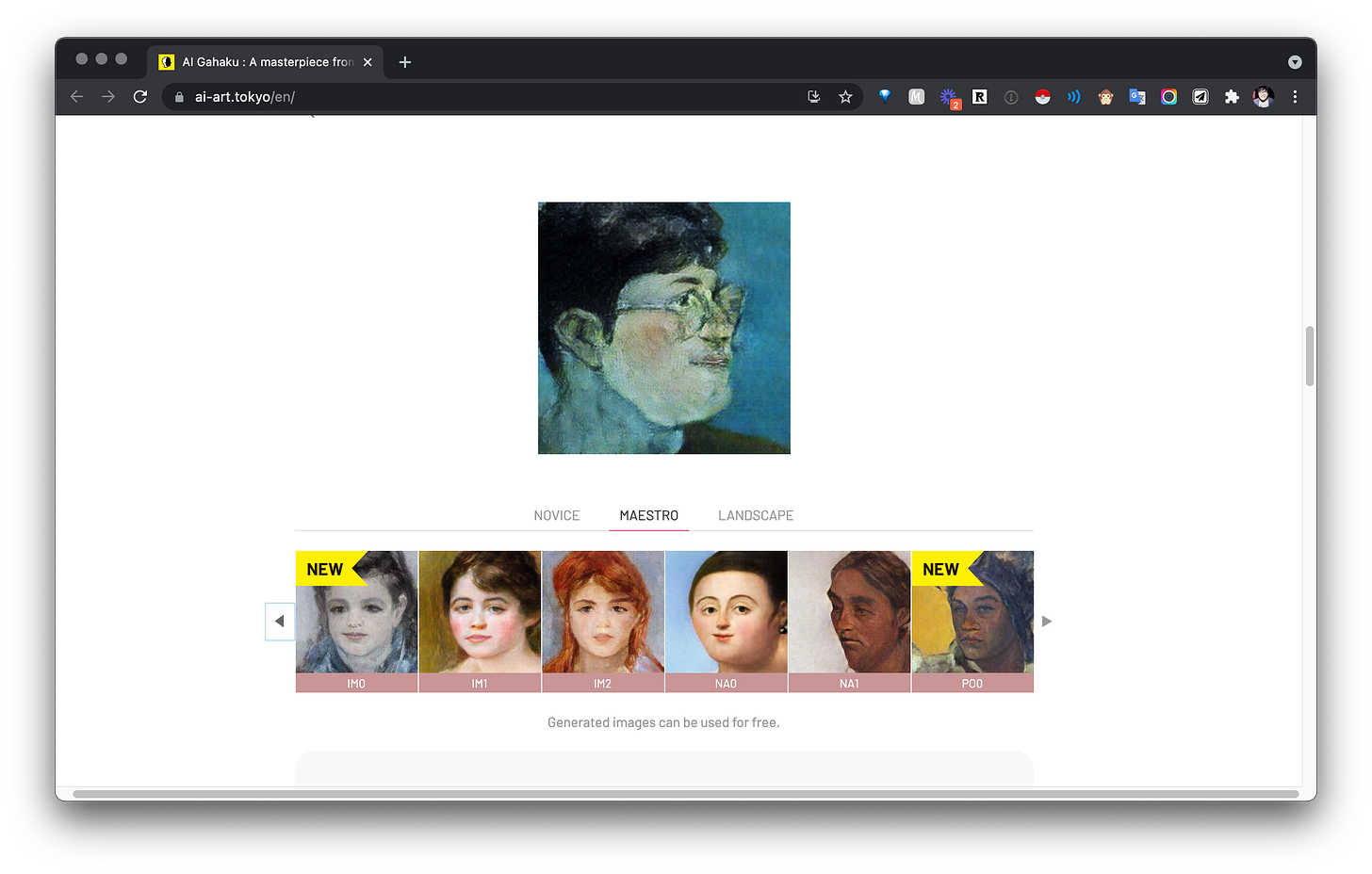Click the vertical page scrollbar thumb
This screenshot has height=874, width=1372.
pyautogui.click(x=1310, y=356)
